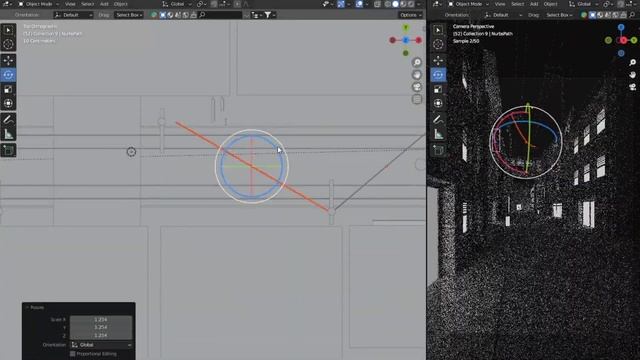This screenshot has height=360, width=640.
Task: Select the Cursor tool in right camera viewport
Action: click(x=438, y=44)
